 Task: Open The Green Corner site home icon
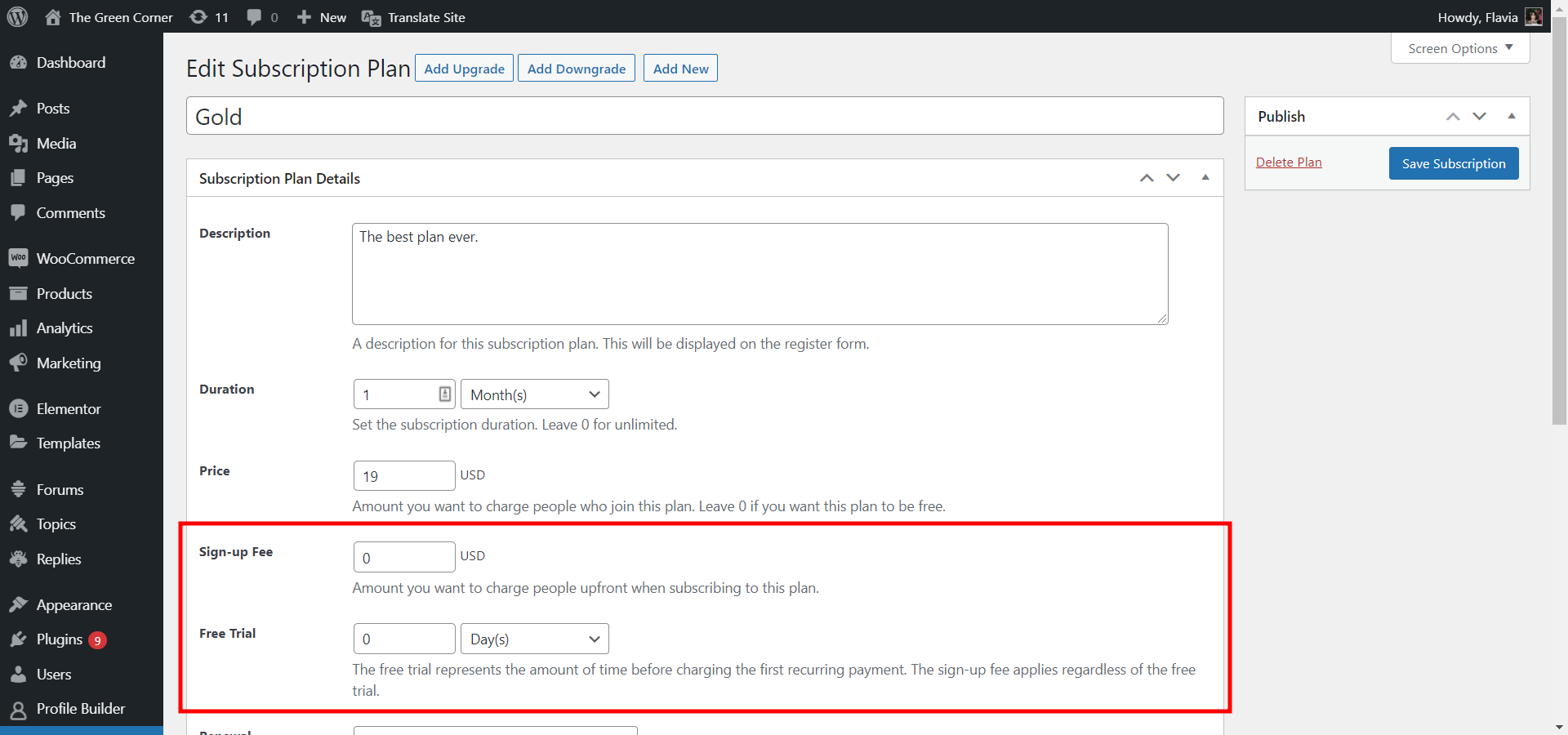point(53,17)
